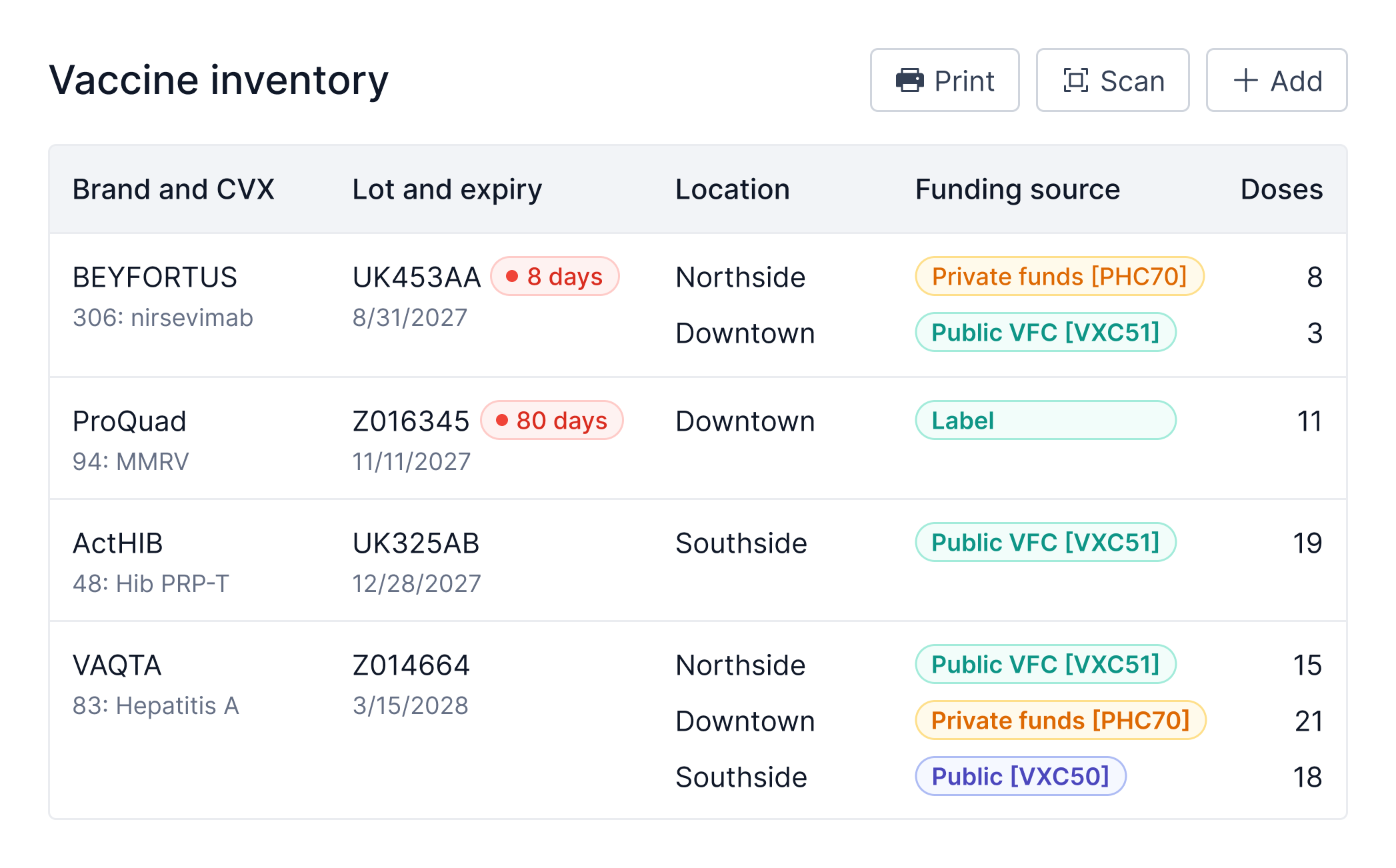Click dose count 11 for ProQuad
The image size is (1396, 868).
1309,421
